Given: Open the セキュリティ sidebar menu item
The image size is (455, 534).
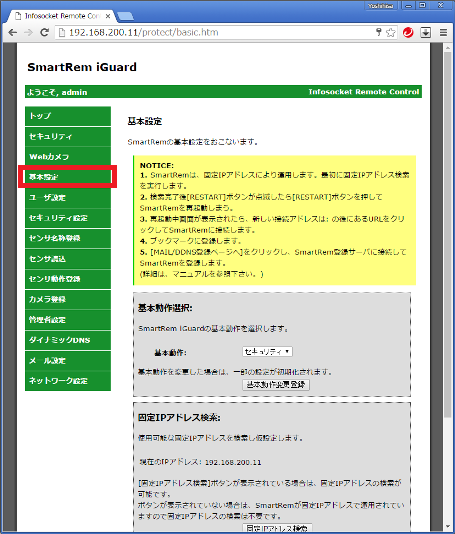Looking at the screenshot, I should (x=68, y=137).
